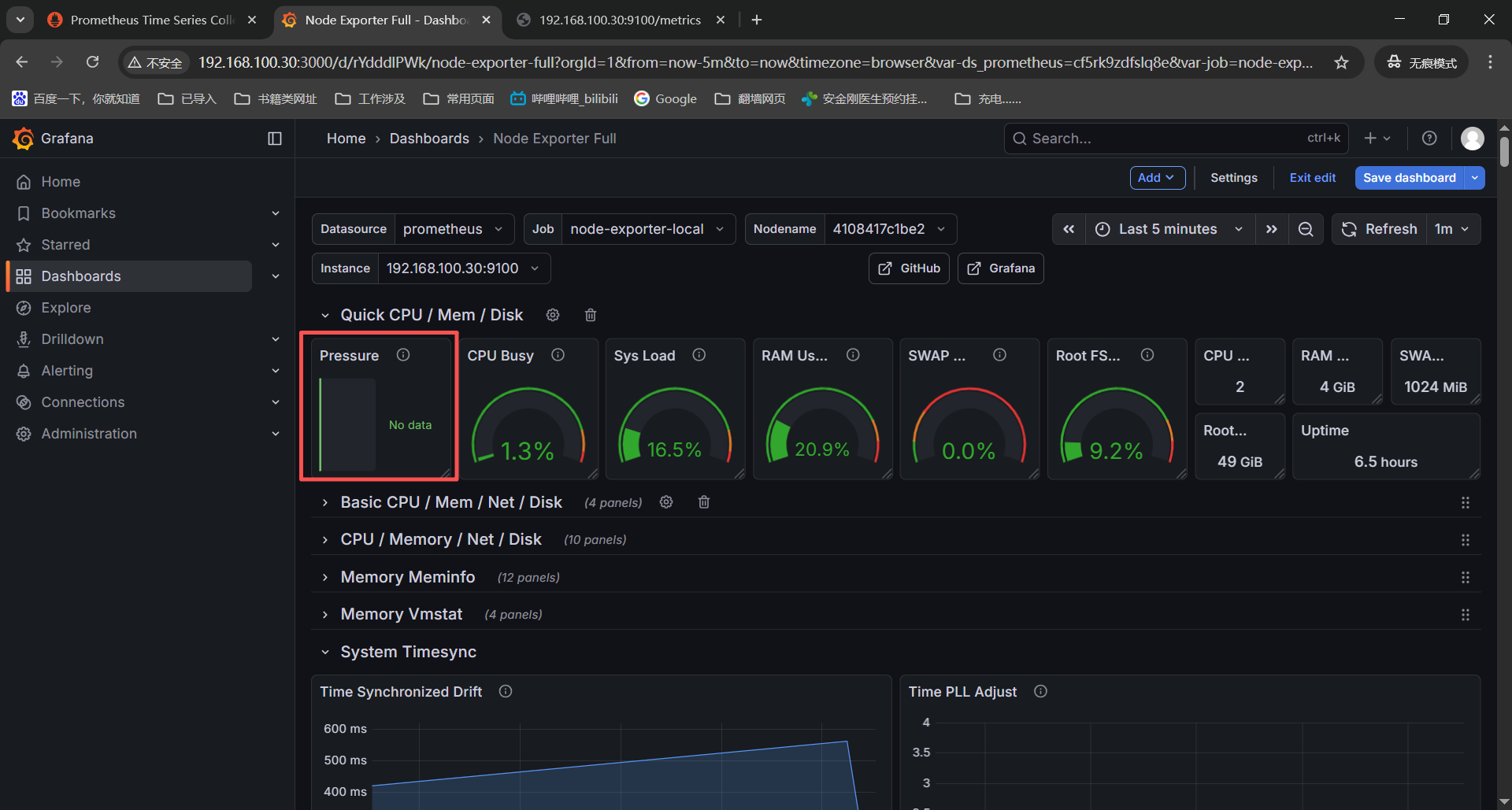
Task: Open Add dropdown button
Action: point(1157,178)
